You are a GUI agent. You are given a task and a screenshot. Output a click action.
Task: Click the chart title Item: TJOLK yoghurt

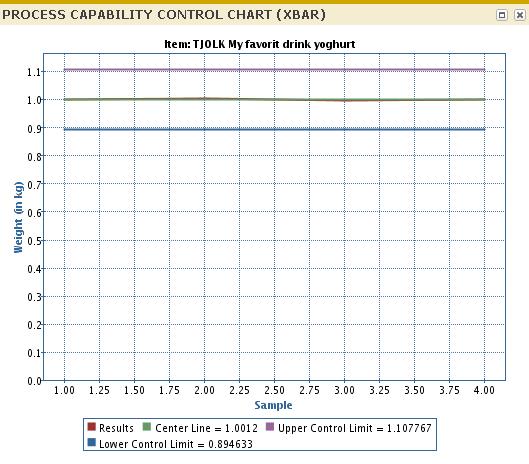259,44
